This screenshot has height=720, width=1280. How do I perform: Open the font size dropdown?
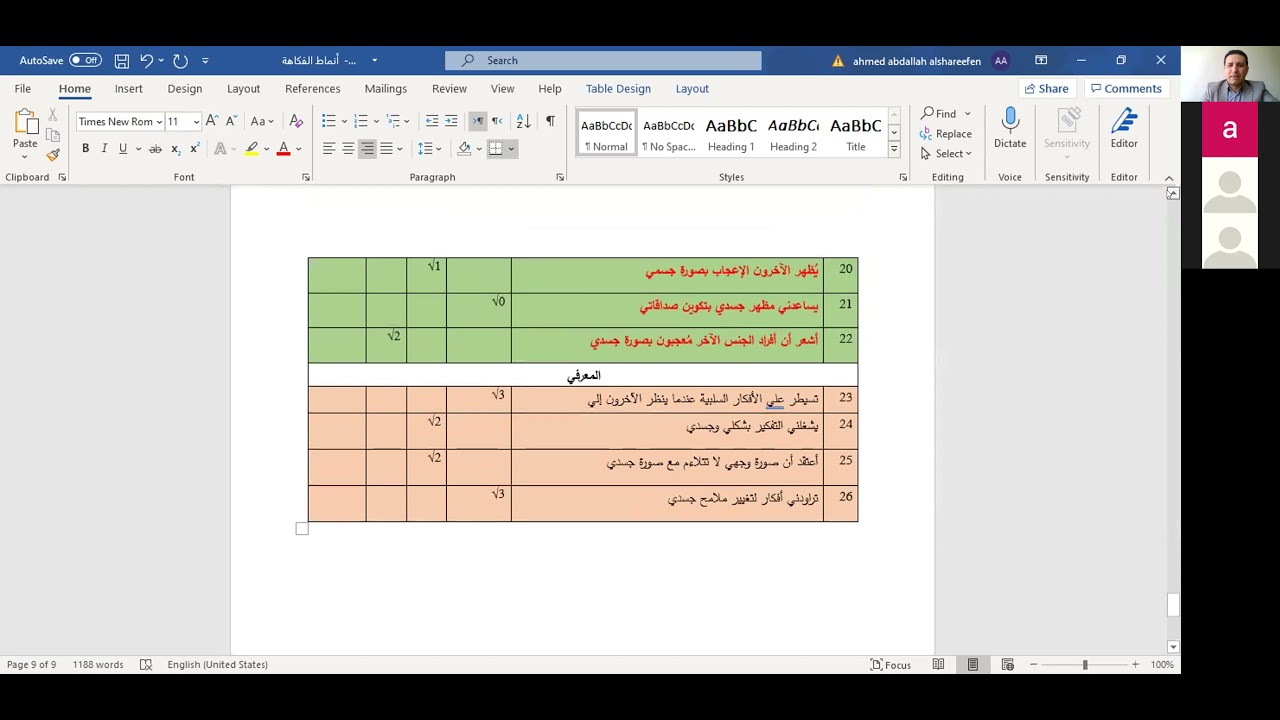coord(196,121)
